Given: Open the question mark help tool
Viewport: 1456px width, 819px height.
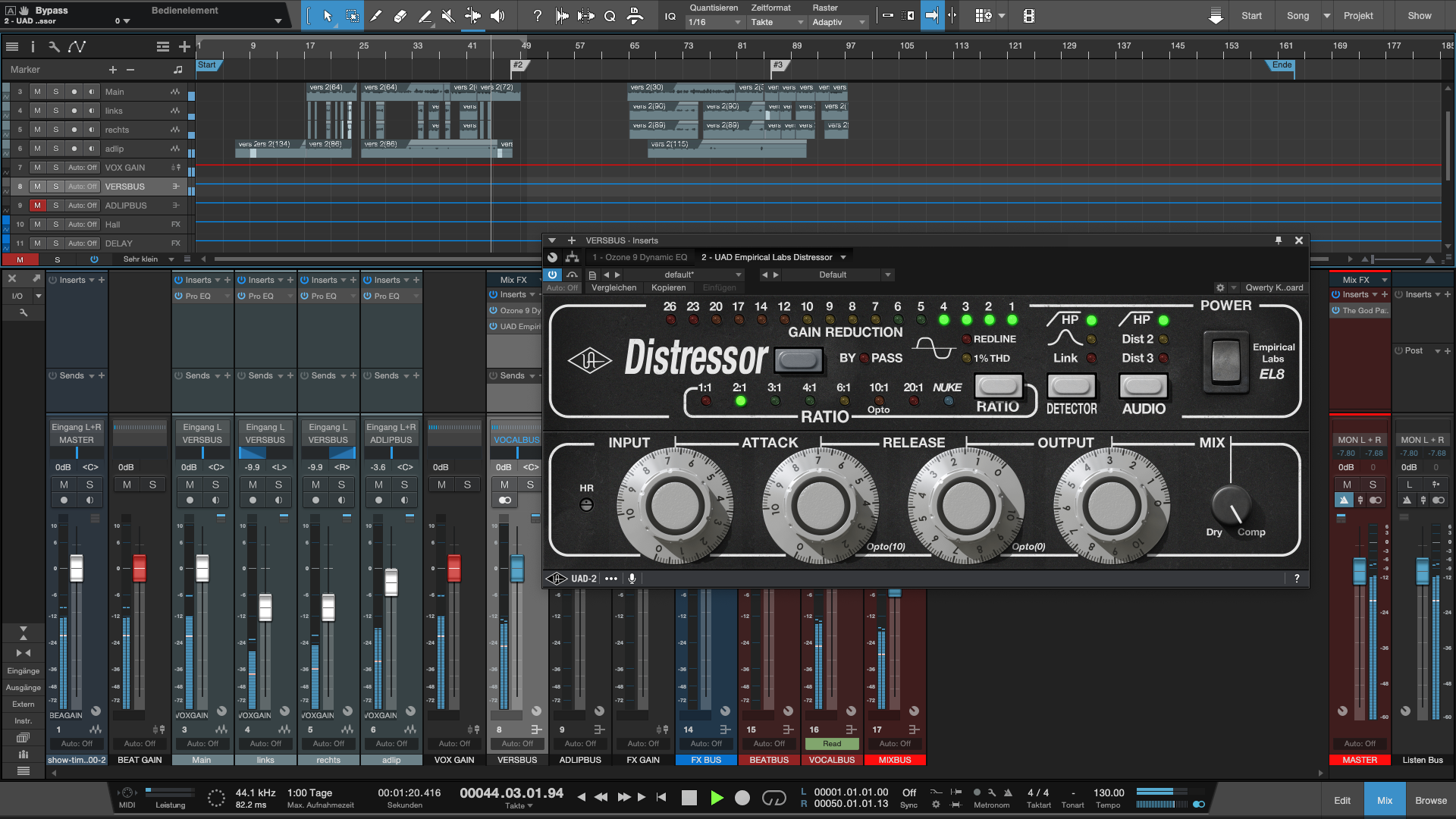Looking at the screenshot, I should pyautogui.click(x=537, y=16).
